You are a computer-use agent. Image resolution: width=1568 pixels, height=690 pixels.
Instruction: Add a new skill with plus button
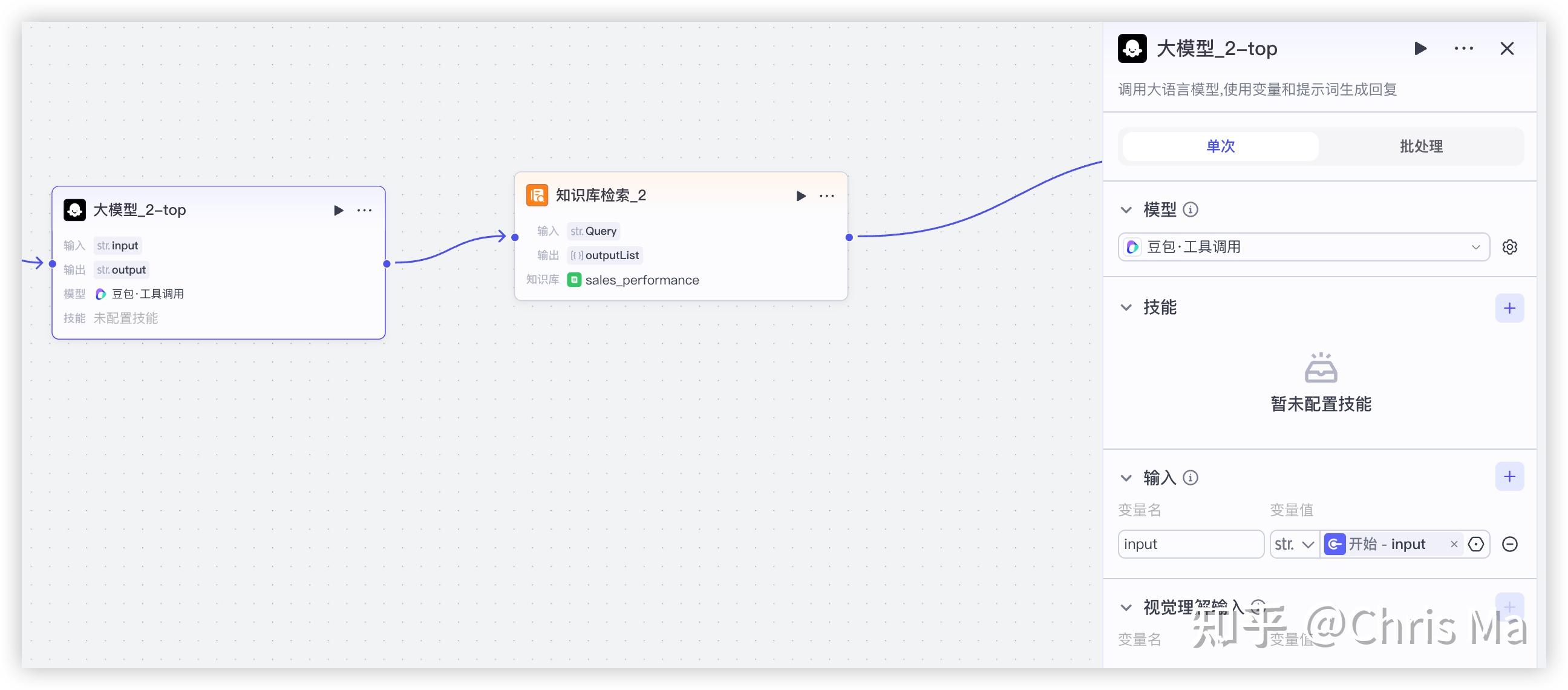click(1509, 308)
